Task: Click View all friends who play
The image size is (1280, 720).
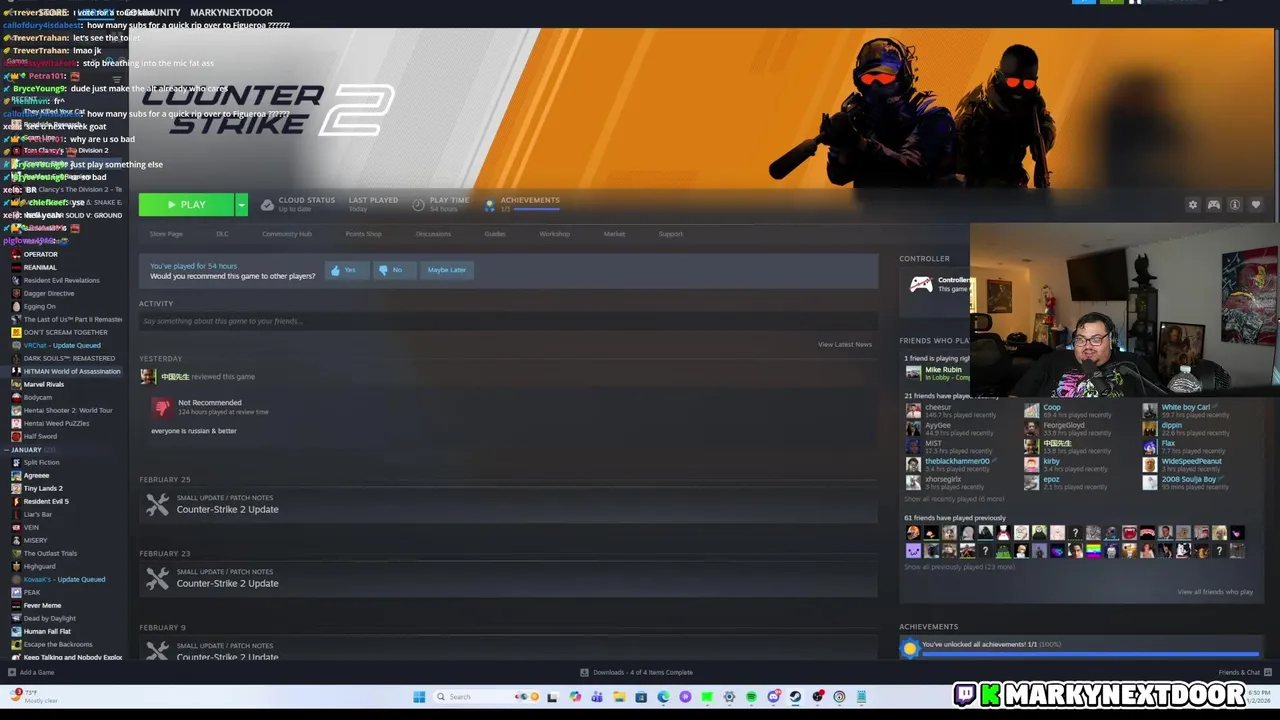Action: tap(1215, 592)
